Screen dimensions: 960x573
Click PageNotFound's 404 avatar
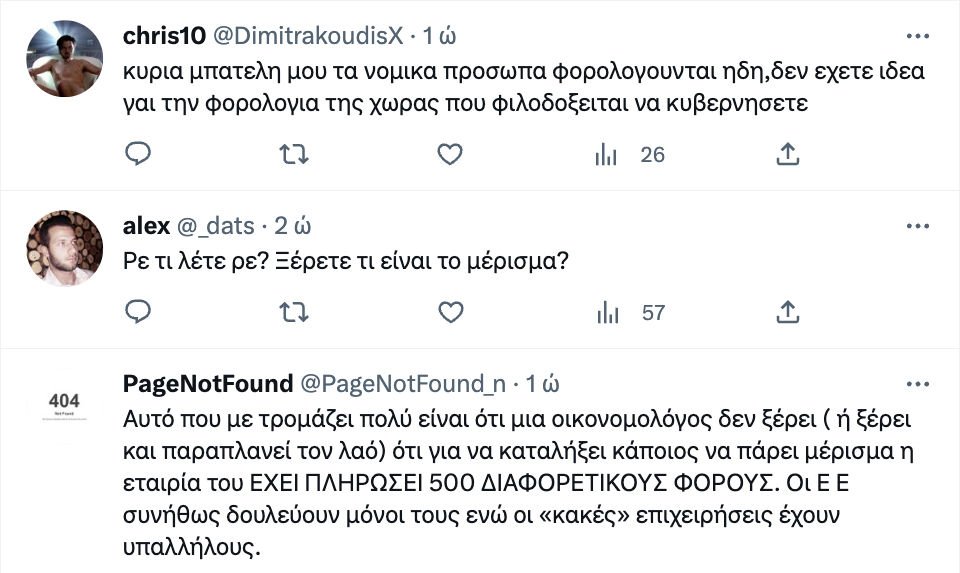coord(64,405)
